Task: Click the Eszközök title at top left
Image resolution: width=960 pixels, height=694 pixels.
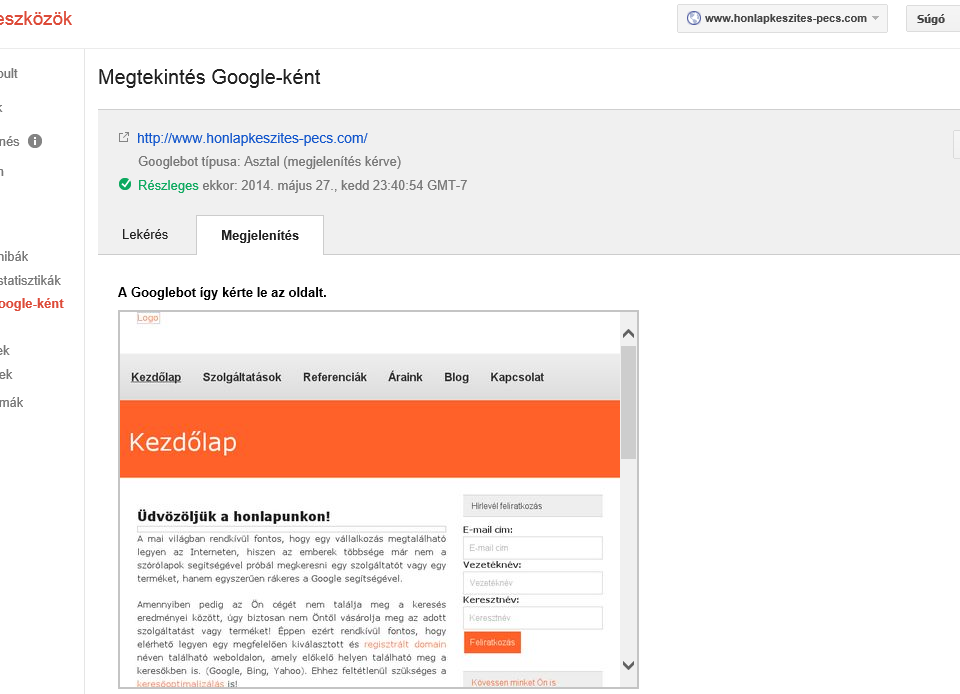Action: (36, 19)
